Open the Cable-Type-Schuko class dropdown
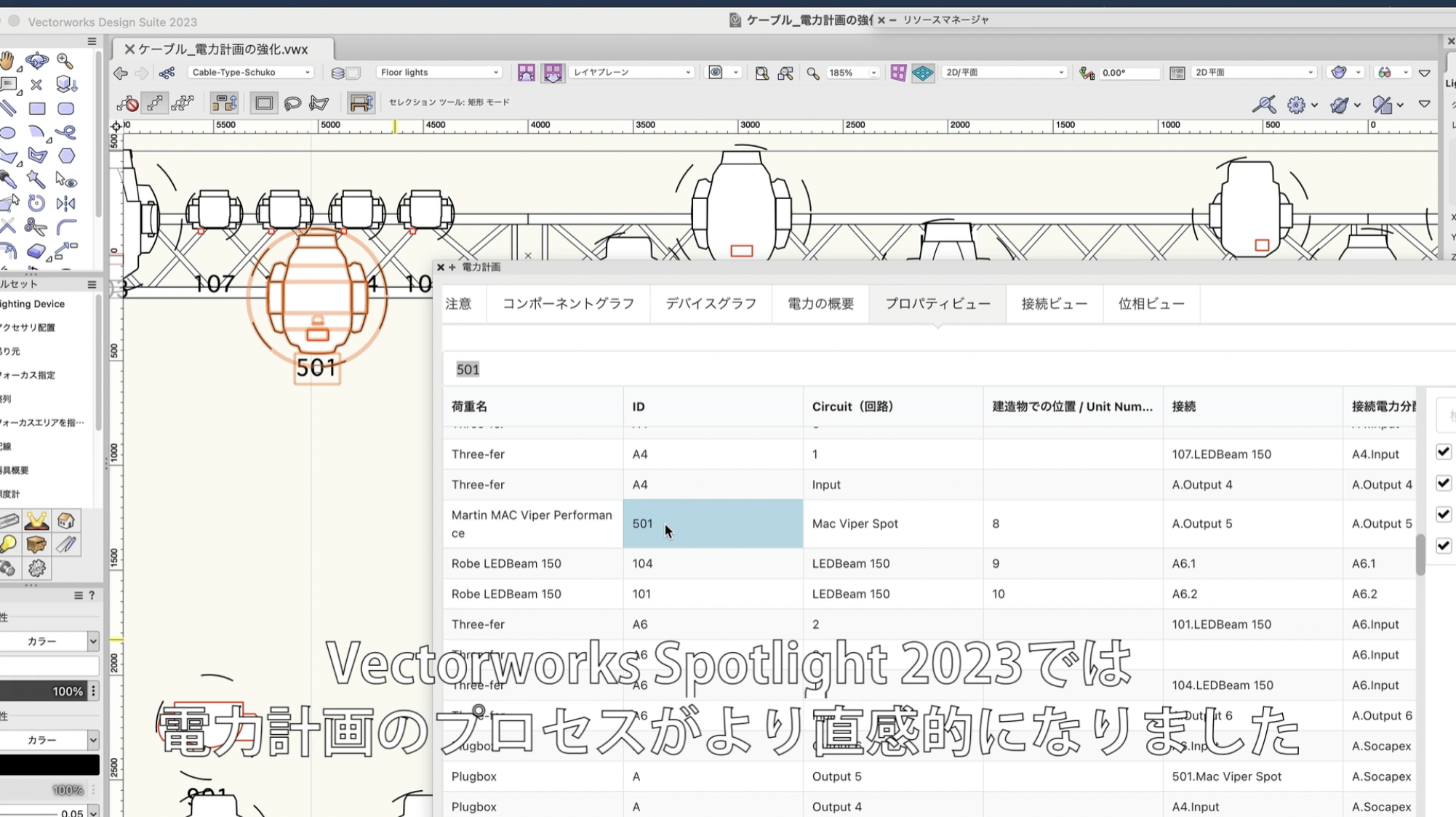Viewport: 1456px width, 817px height. [250, 73]
